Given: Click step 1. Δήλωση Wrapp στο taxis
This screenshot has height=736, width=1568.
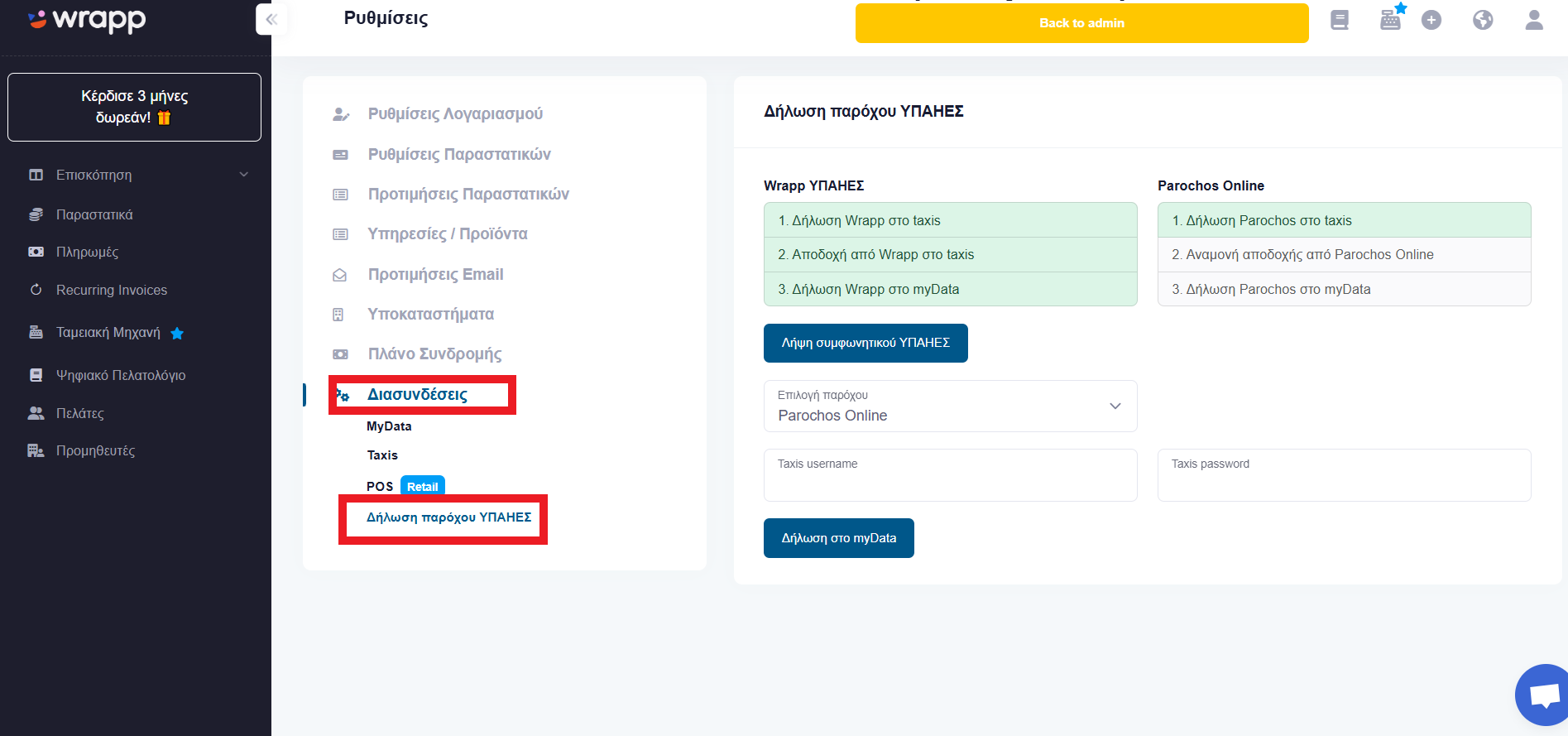Looking at the screenshot, I should pyautogui.click(x=951, y=220).
